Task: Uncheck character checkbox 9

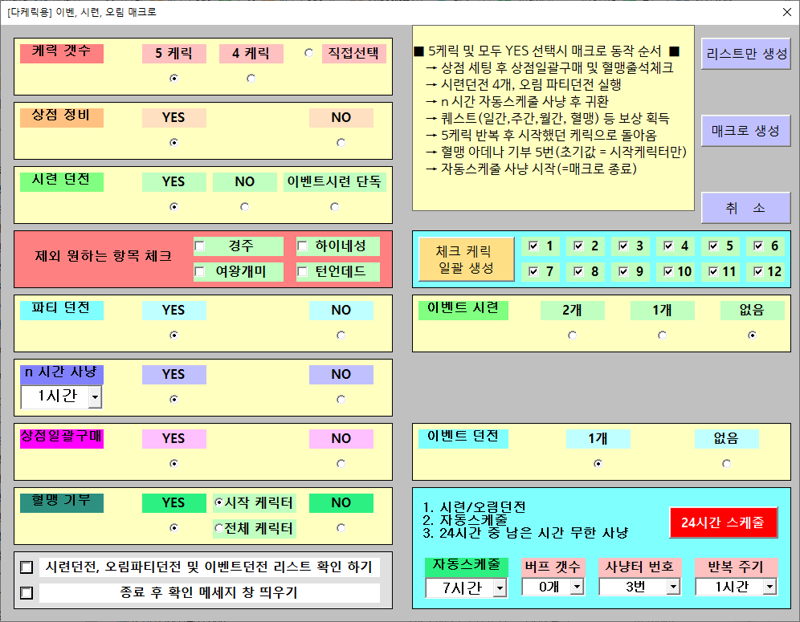Action: coord(623,271)
